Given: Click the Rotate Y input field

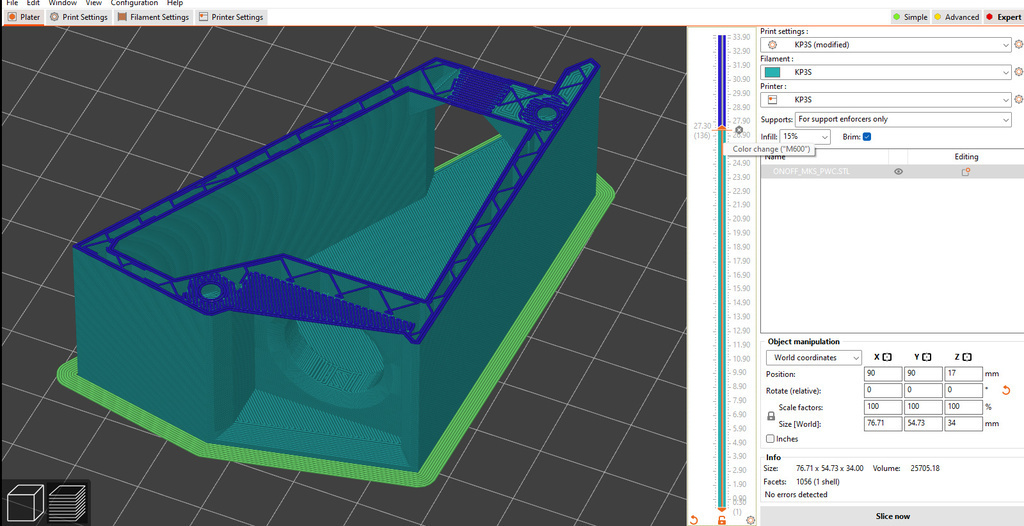Looking at the screenshot, I should coord(923,390).
